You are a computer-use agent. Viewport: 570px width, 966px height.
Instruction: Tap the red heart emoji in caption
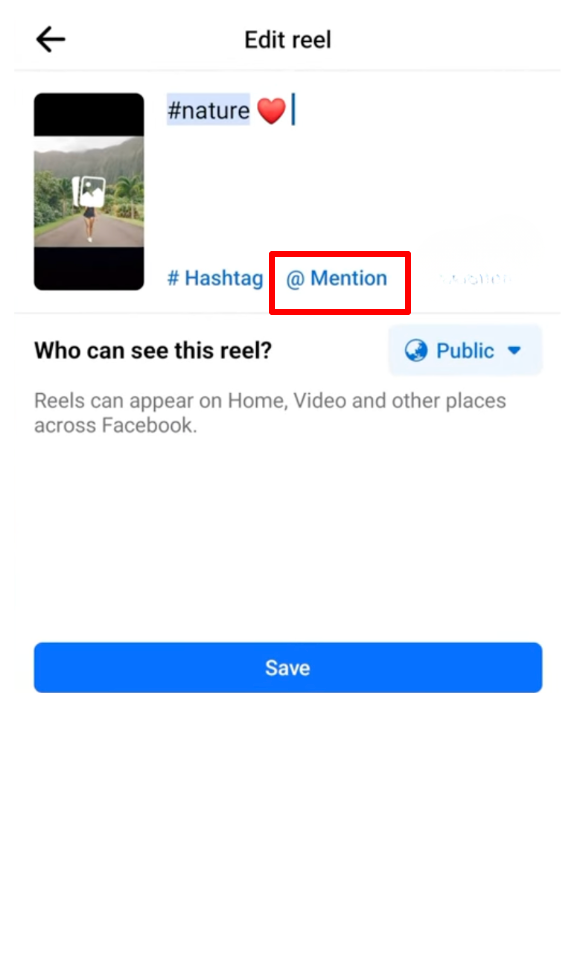tap(271, 111)
